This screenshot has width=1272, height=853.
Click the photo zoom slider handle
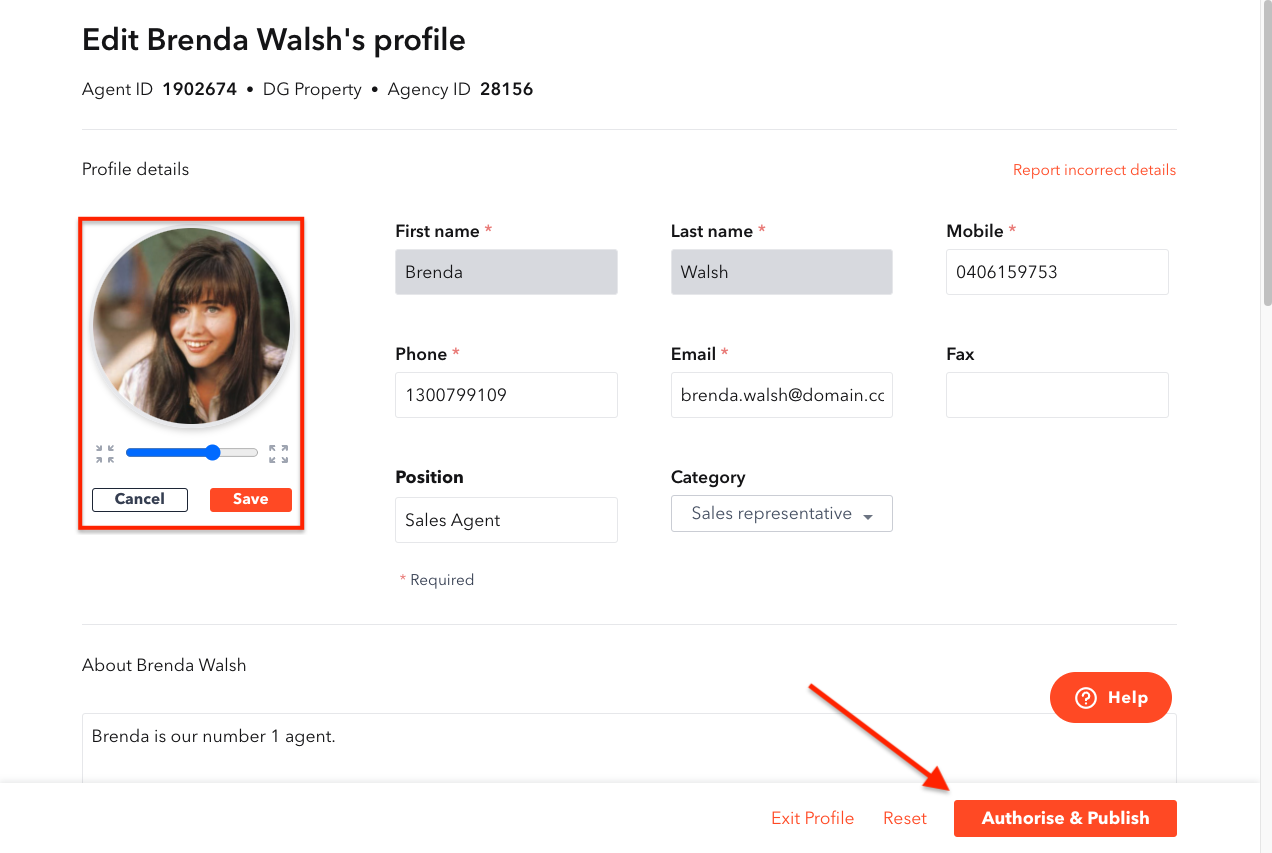point(213,453)
